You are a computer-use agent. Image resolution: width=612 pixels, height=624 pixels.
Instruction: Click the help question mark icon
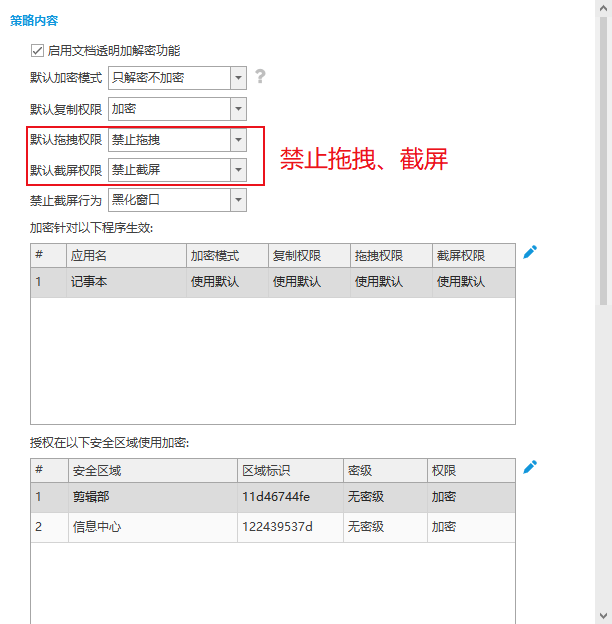[x=260, y=77]
